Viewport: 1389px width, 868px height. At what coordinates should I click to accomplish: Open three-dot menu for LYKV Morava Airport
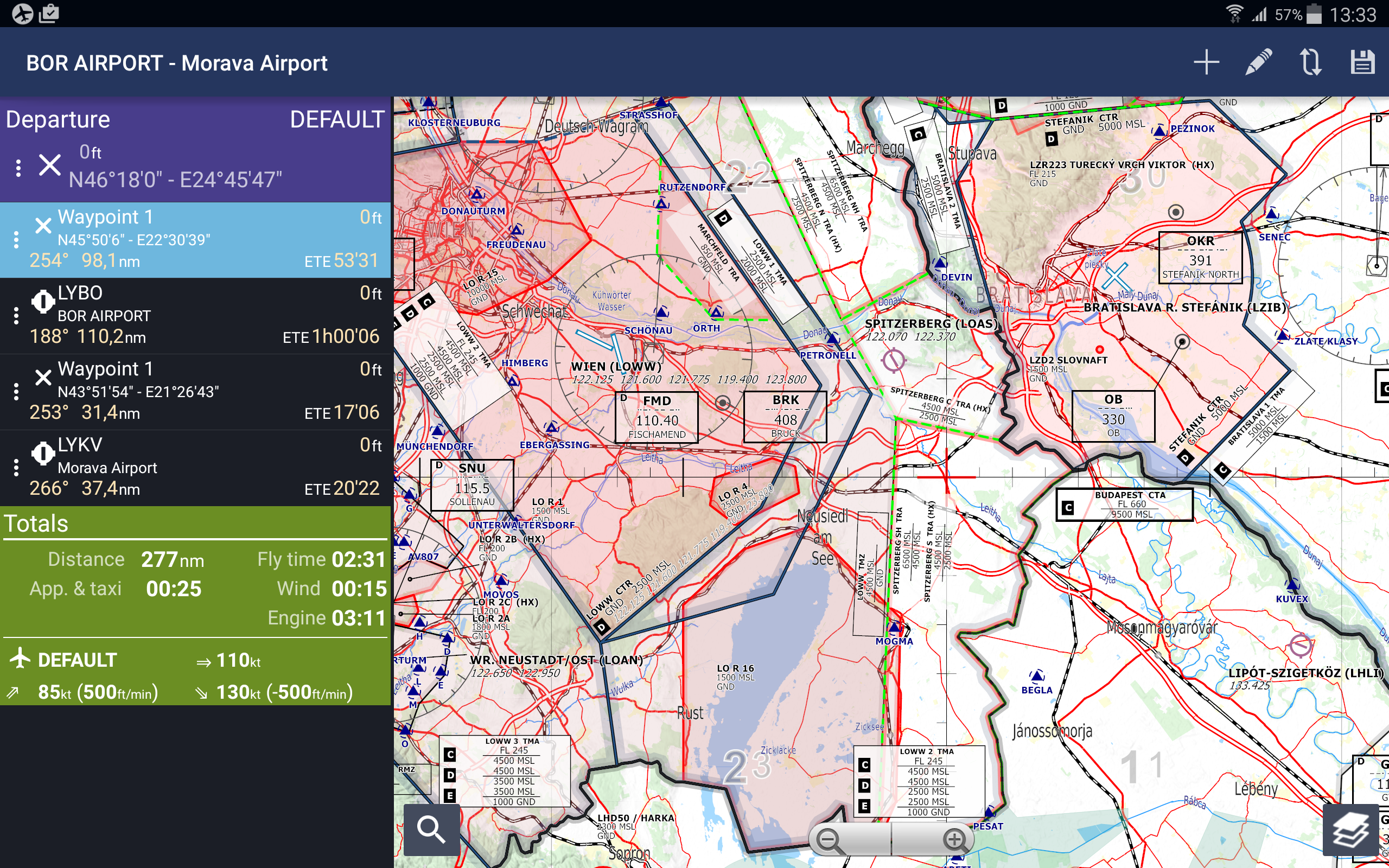pyautogui.click(x=16, y=467)
